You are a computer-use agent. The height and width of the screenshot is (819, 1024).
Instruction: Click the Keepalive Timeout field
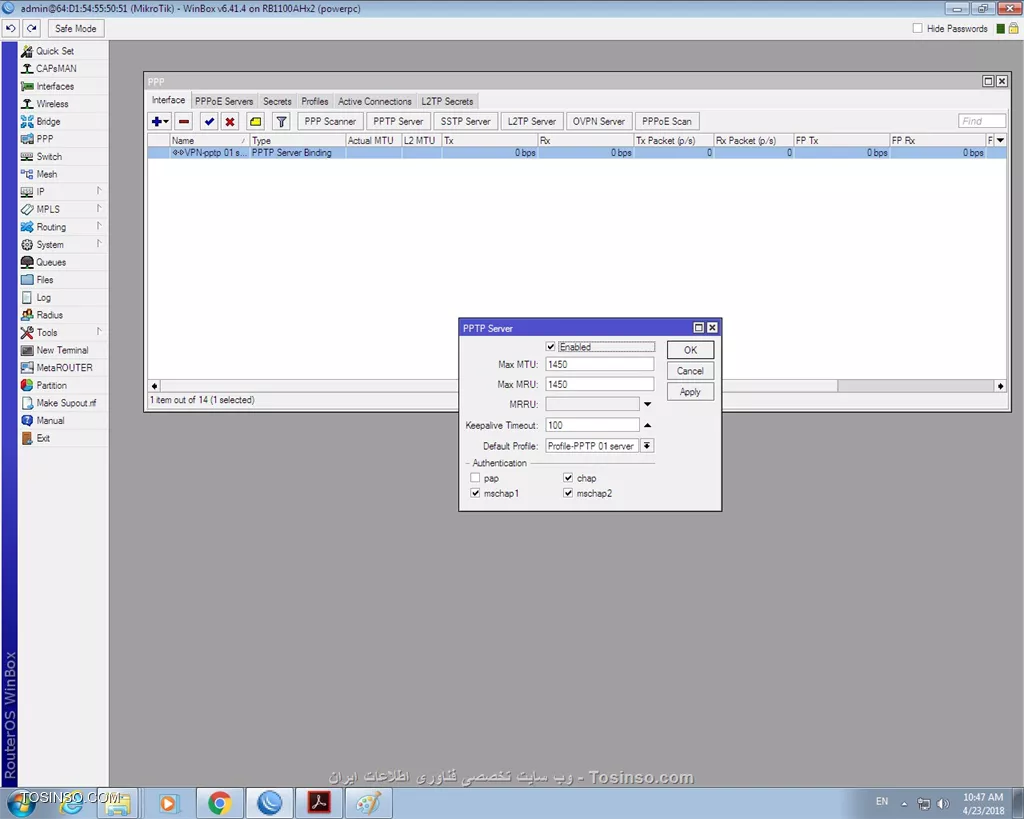tap(592, 425)
